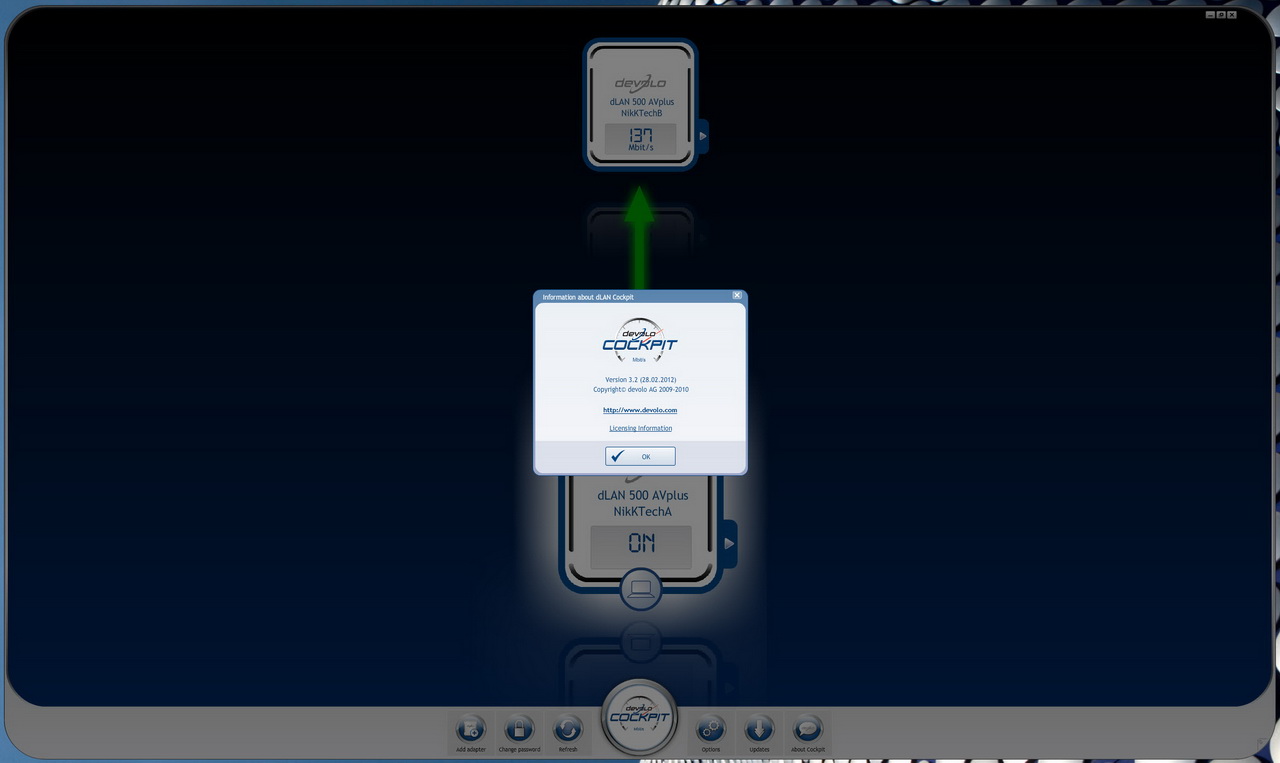Image resolution: width=1280 pixels, height=763 pixels.
Task: Open the Change password lock icon
Action: [520, 729]
